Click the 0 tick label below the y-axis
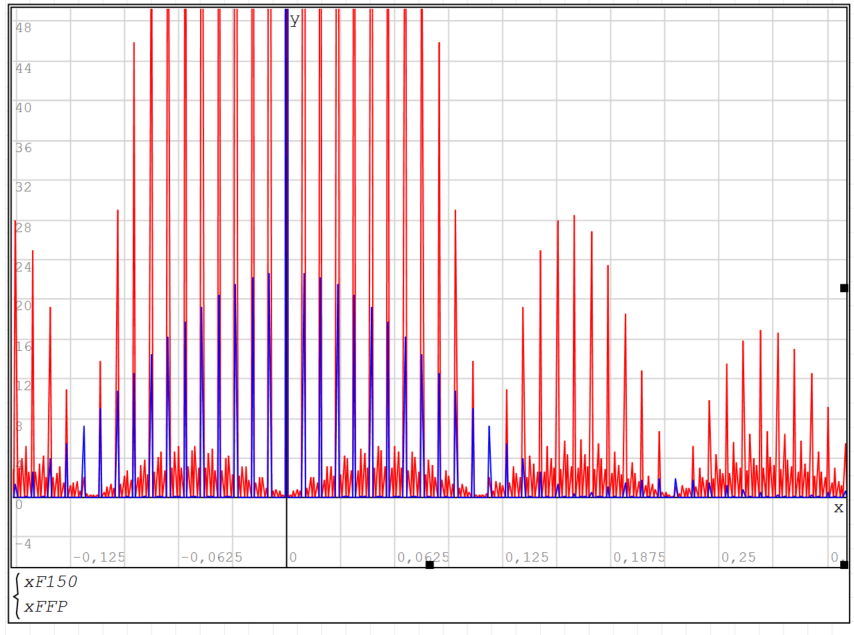Screen dimensions: 854x635 coord(293,557)
